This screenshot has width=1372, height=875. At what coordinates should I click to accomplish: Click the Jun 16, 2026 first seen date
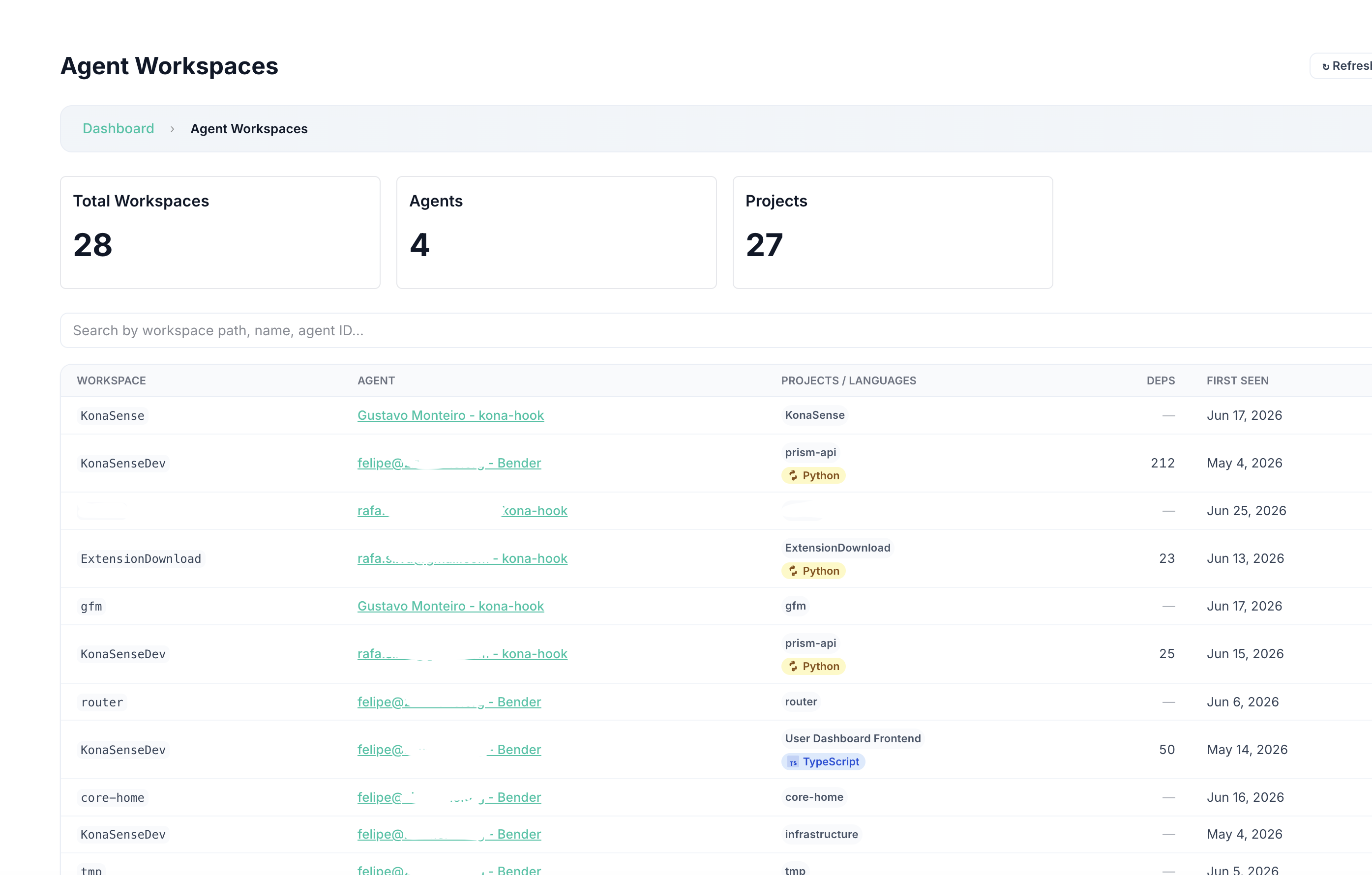1246,797
